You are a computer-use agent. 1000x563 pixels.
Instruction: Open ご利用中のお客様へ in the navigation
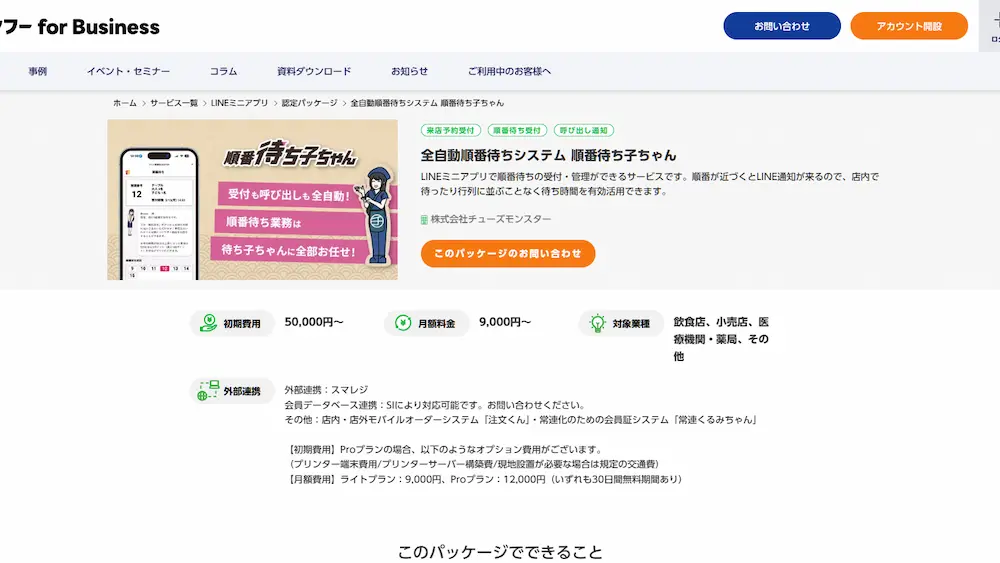(509, 72)
